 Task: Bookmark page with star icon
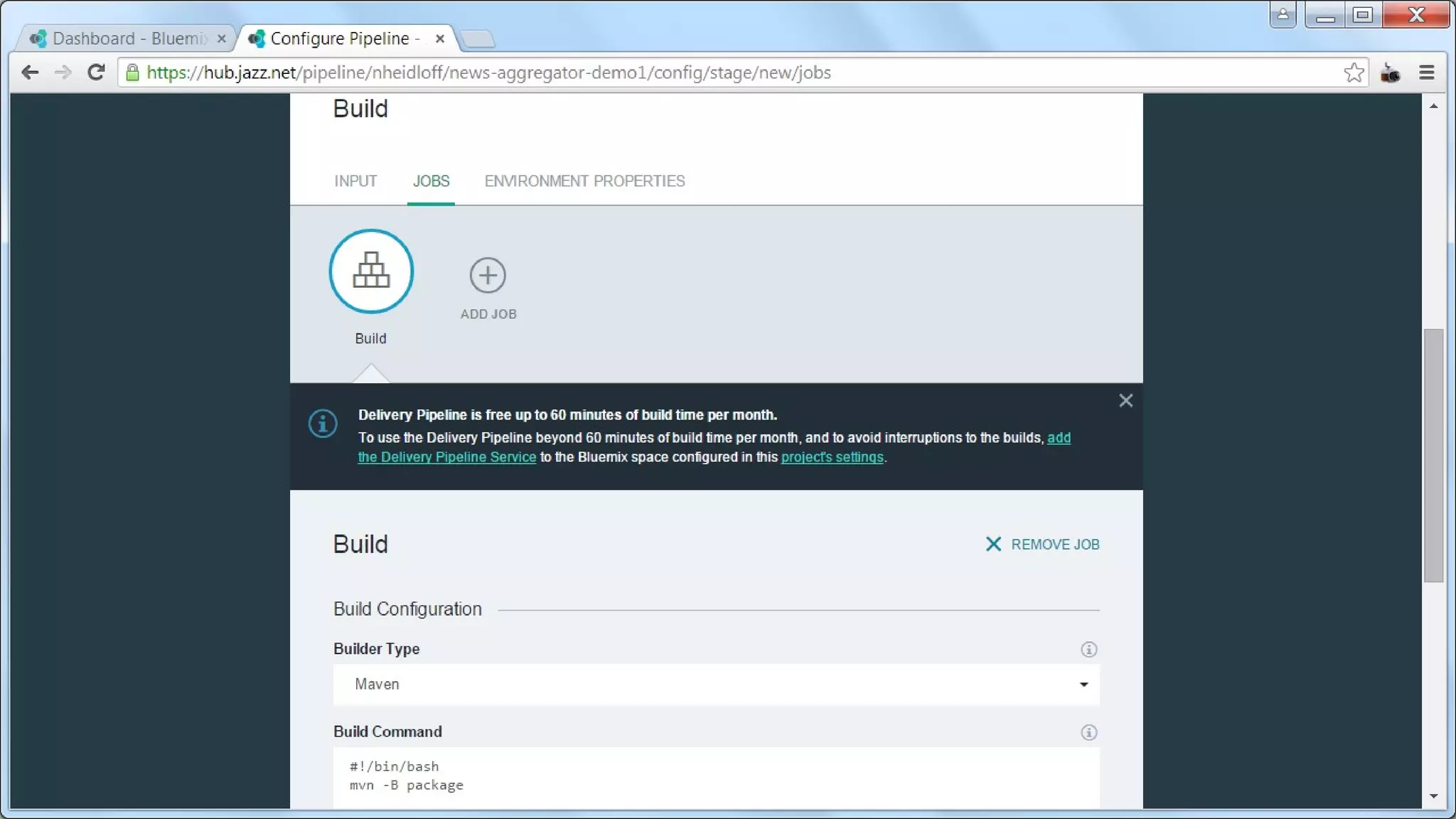pos(1353,73)
